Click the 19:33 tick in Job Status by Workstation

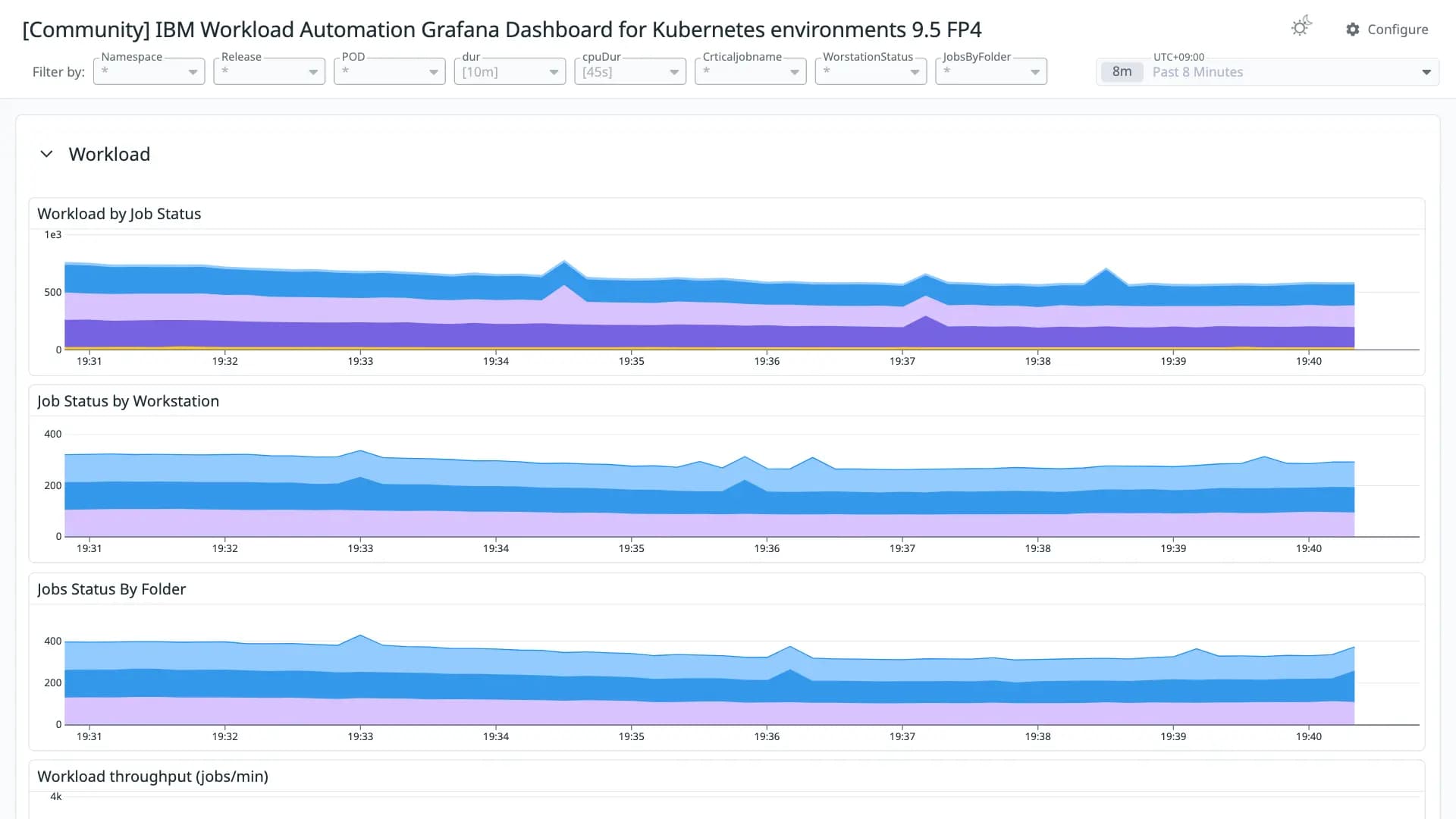360,548
